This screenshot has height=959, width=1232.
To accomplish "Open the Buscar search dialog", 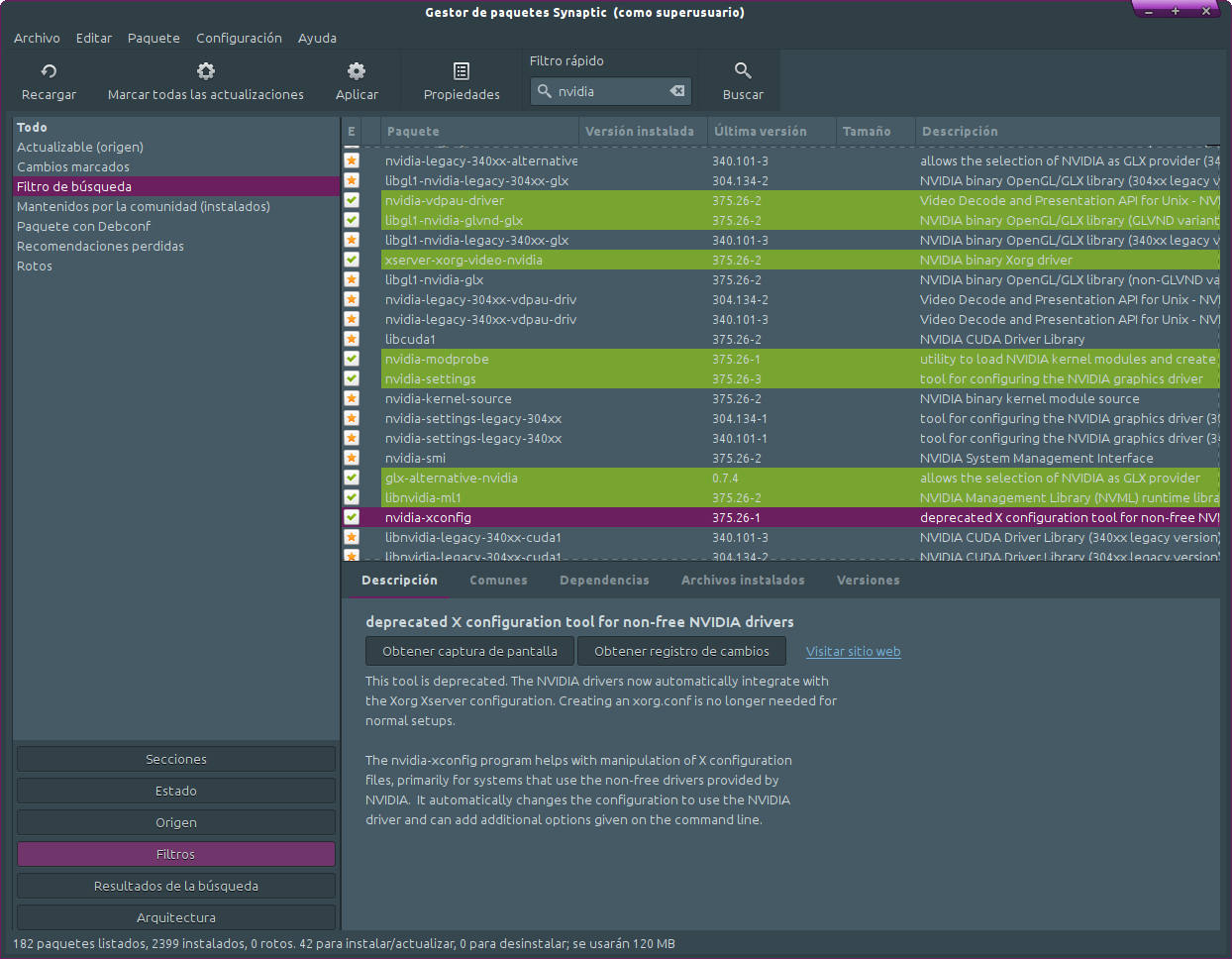I will tap(743, 81).
